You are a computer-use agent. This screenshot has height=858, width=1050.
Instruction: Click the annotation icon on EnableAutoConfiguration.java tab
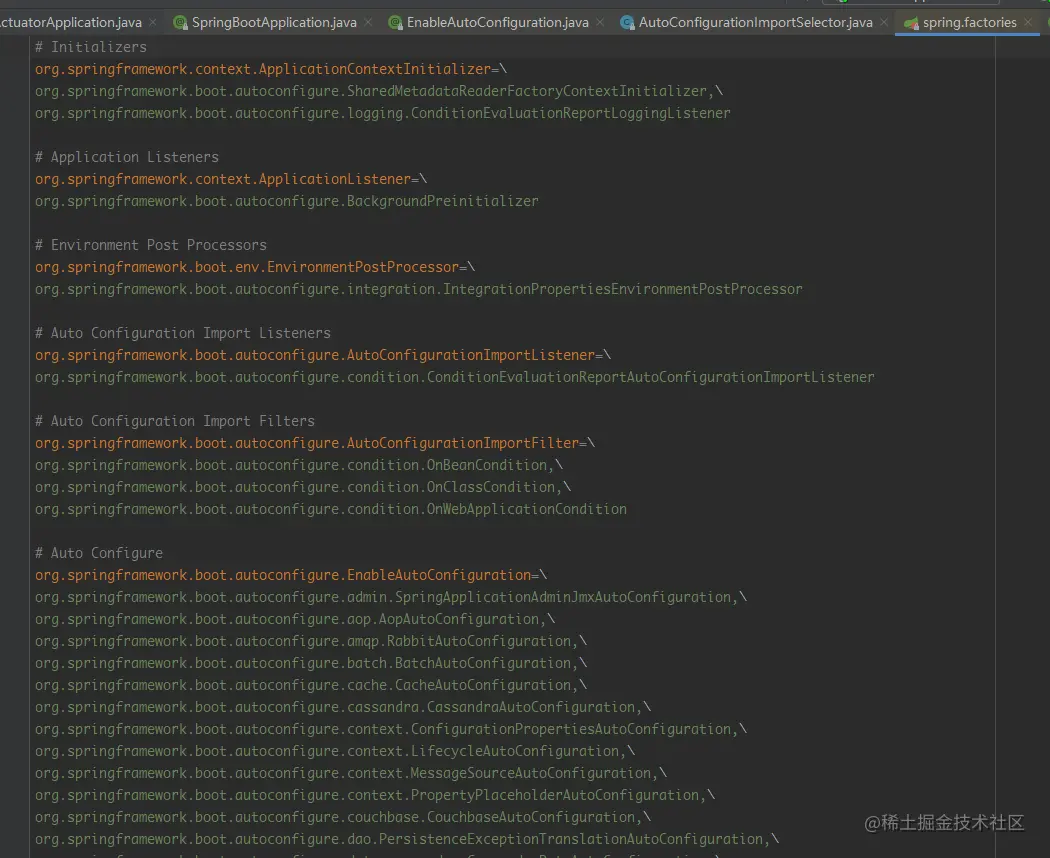(x=396, y=23)
